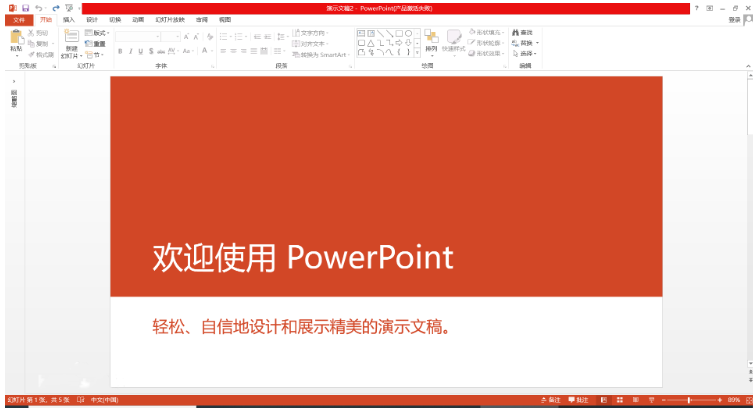The width and height of the screenshot is (753, 408).
Task: Click the Format Painter (格式刷) icon
Action: (41, 54)
